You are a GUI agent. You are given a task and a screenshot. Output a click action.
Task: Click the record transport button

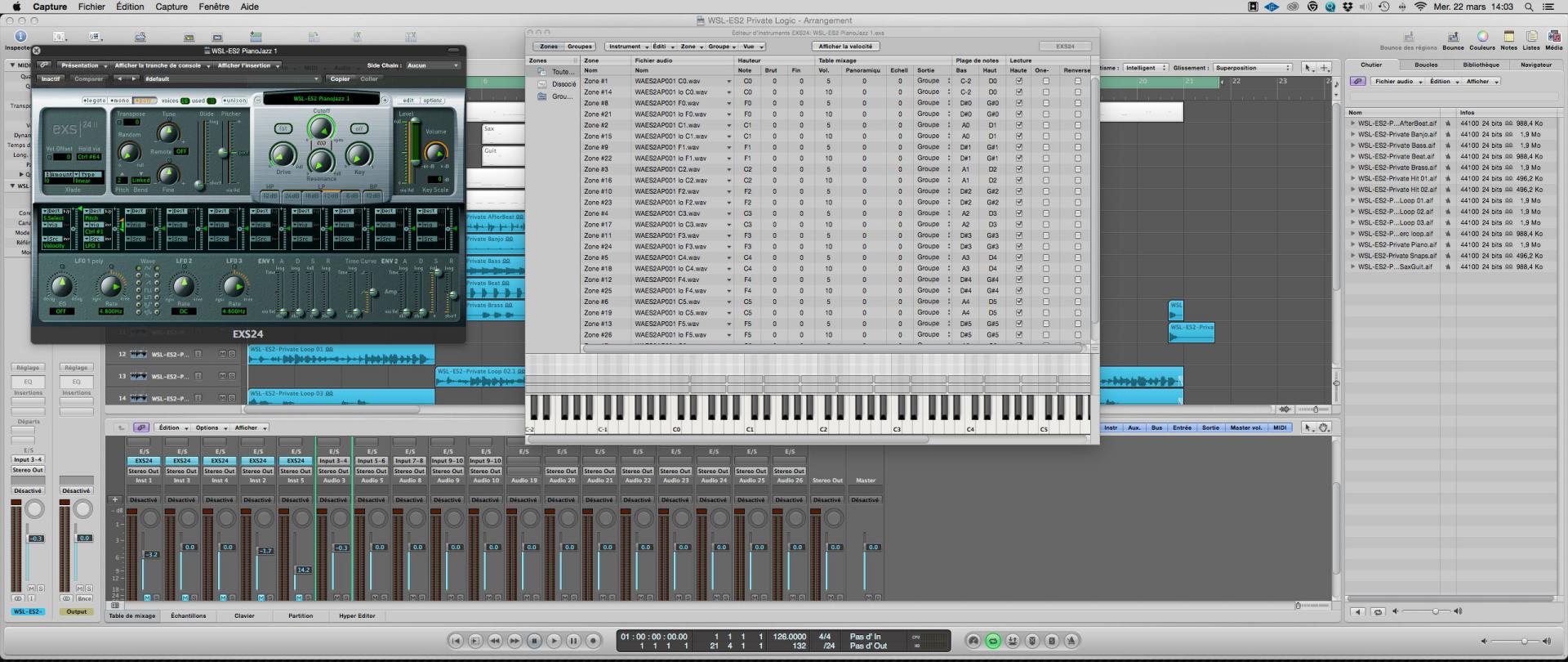pos(594,641)
